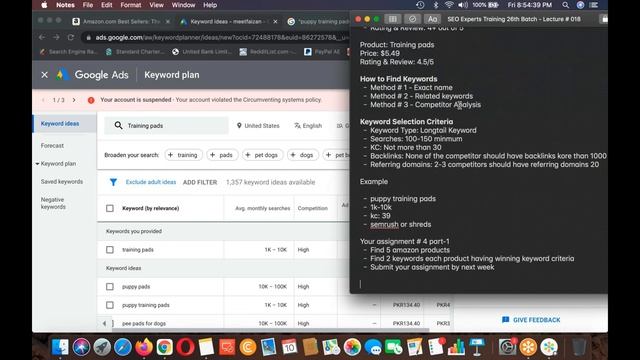This screenshot has height=360, width=640.
Task: Open the Format menu
Action: [131, 5]
